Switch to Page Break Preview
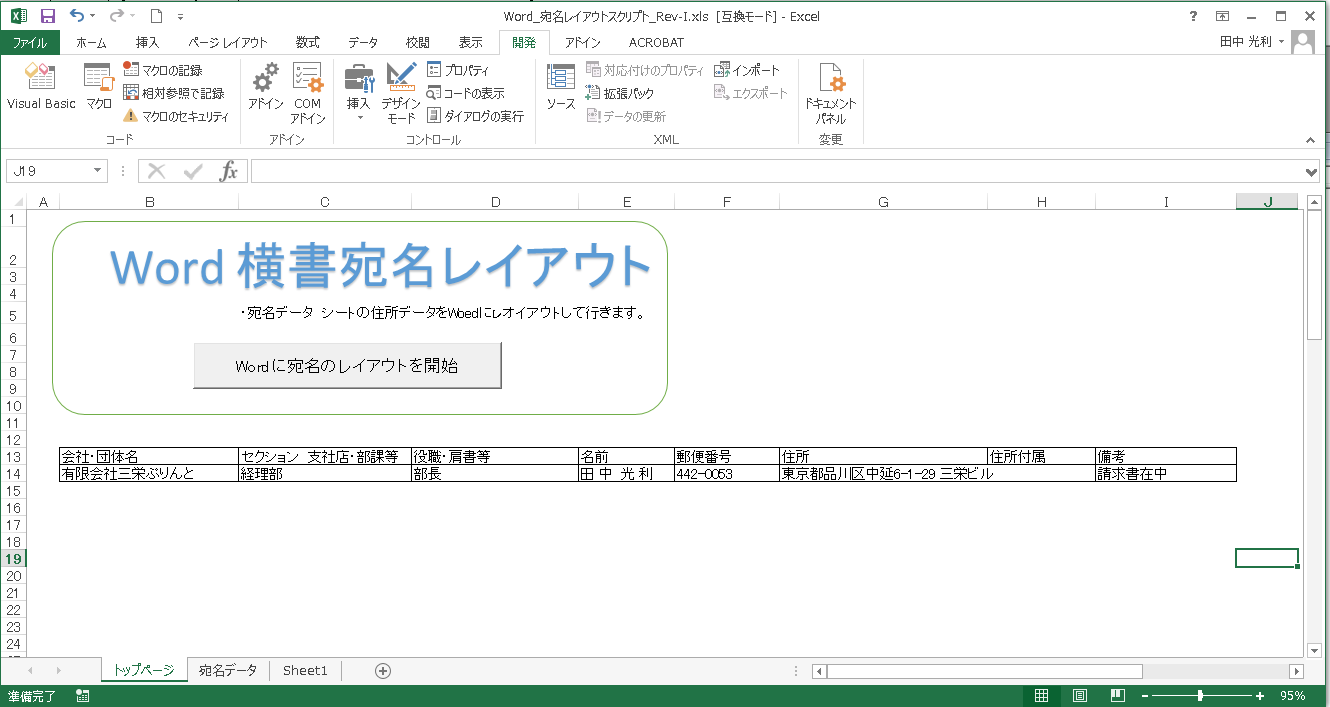 (x=1118, y=696)
